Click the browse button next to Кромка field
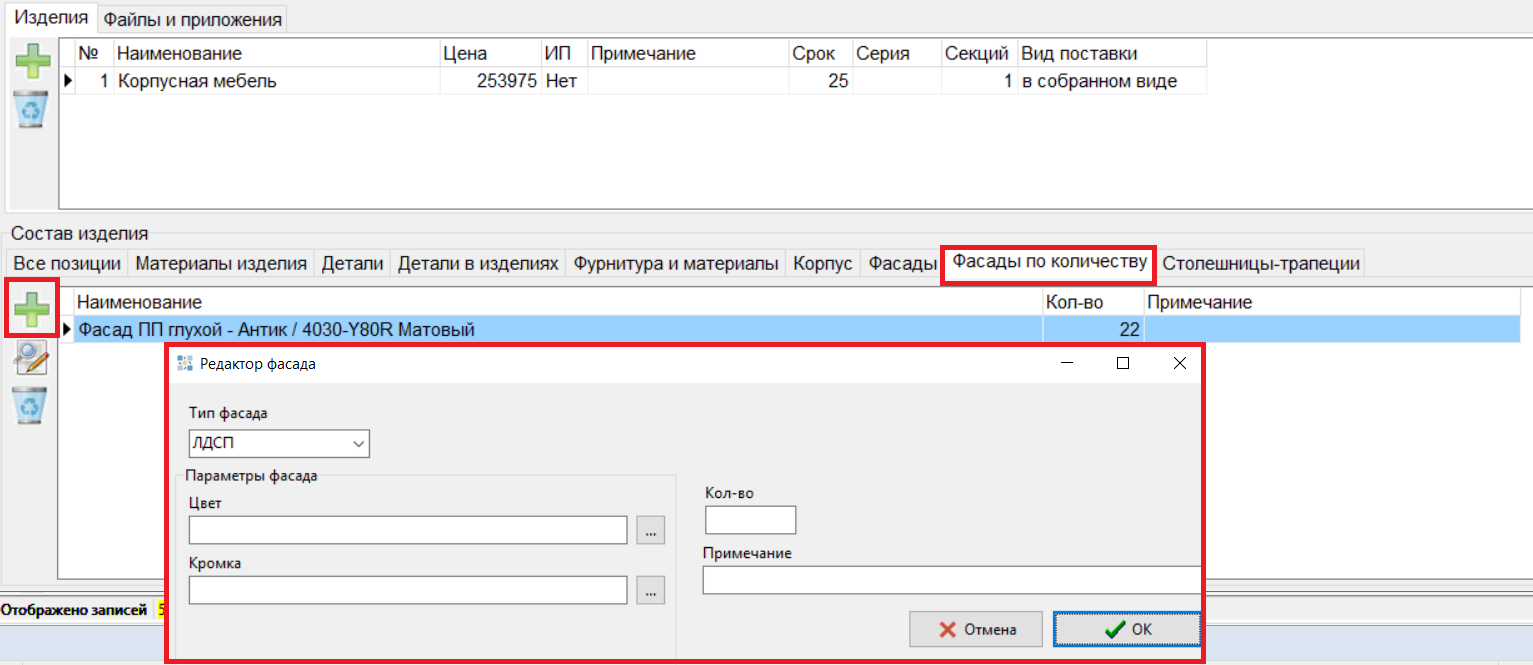This screenshot has width=1533, height=665. point(650,590)
